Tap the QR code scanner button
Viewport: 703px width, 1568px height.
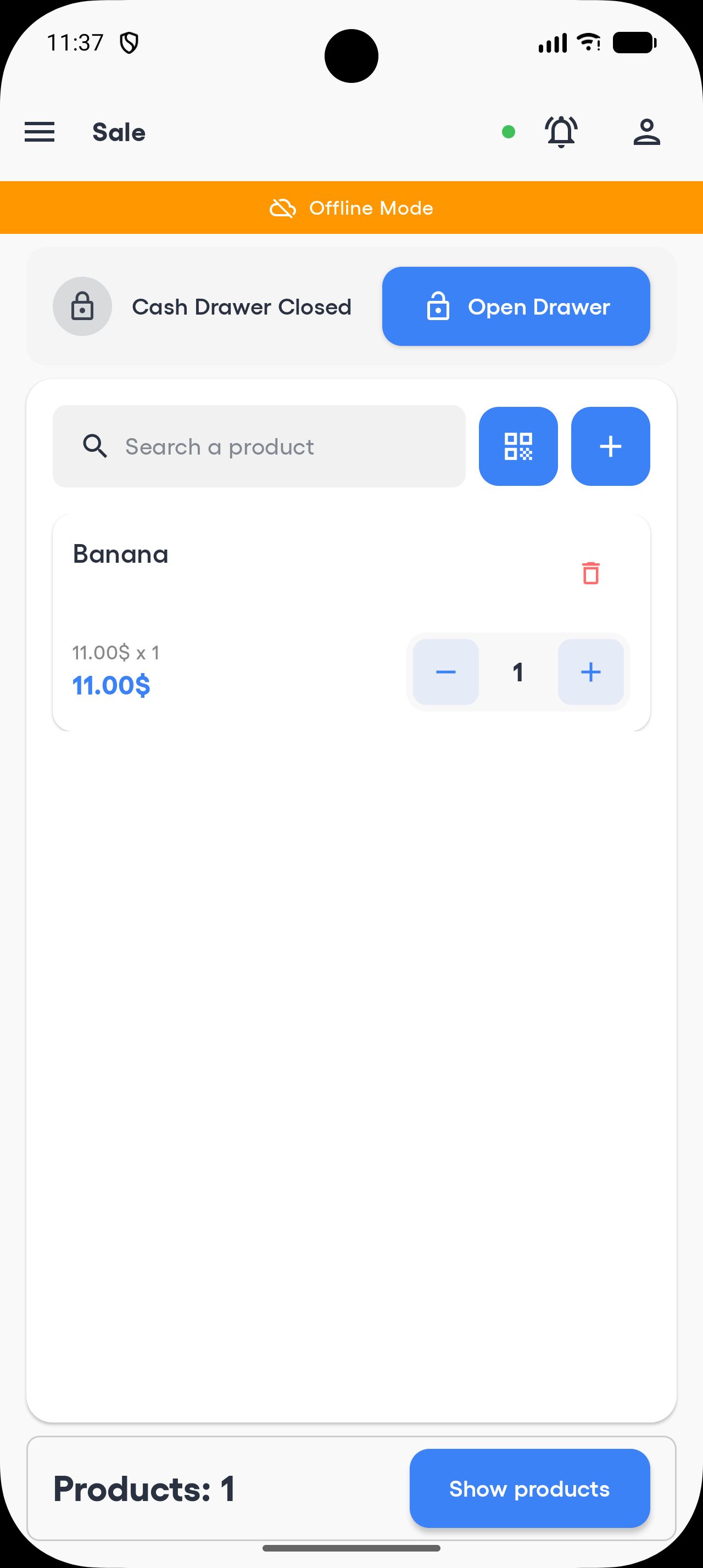[x=518, y=446]
